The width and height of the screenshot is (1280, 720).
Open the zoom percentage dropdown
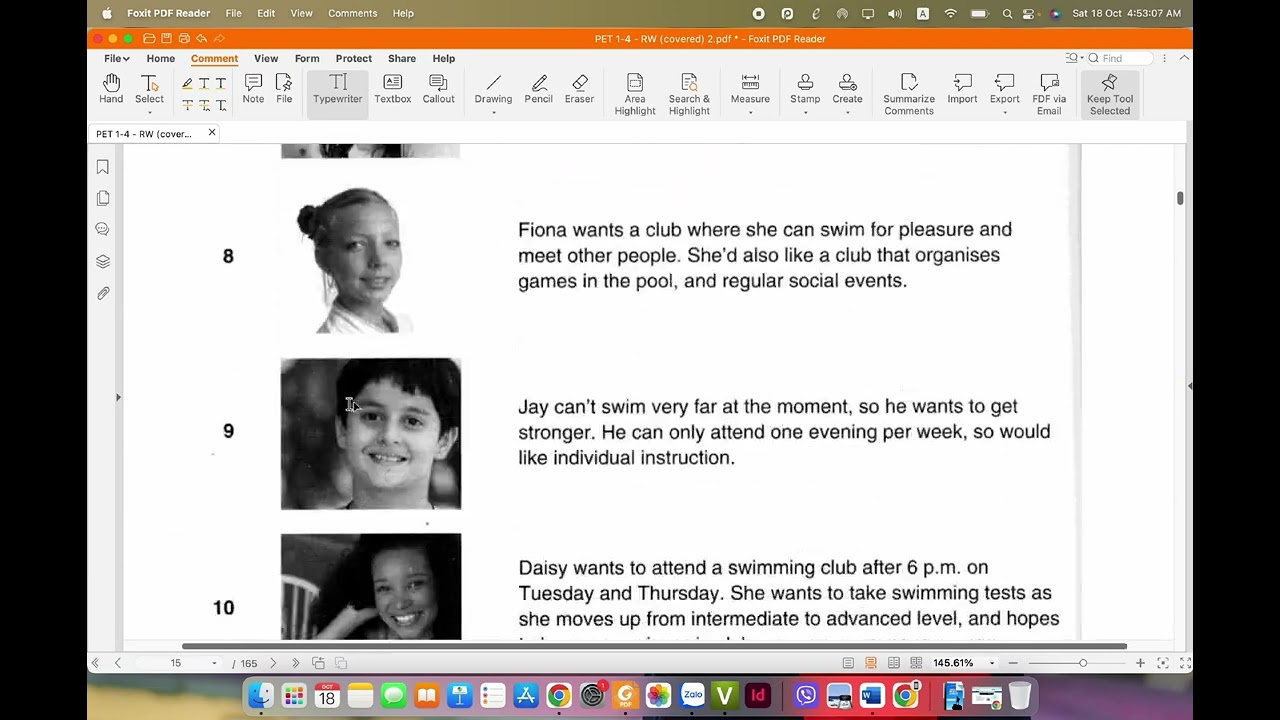[x=992, y=663]
